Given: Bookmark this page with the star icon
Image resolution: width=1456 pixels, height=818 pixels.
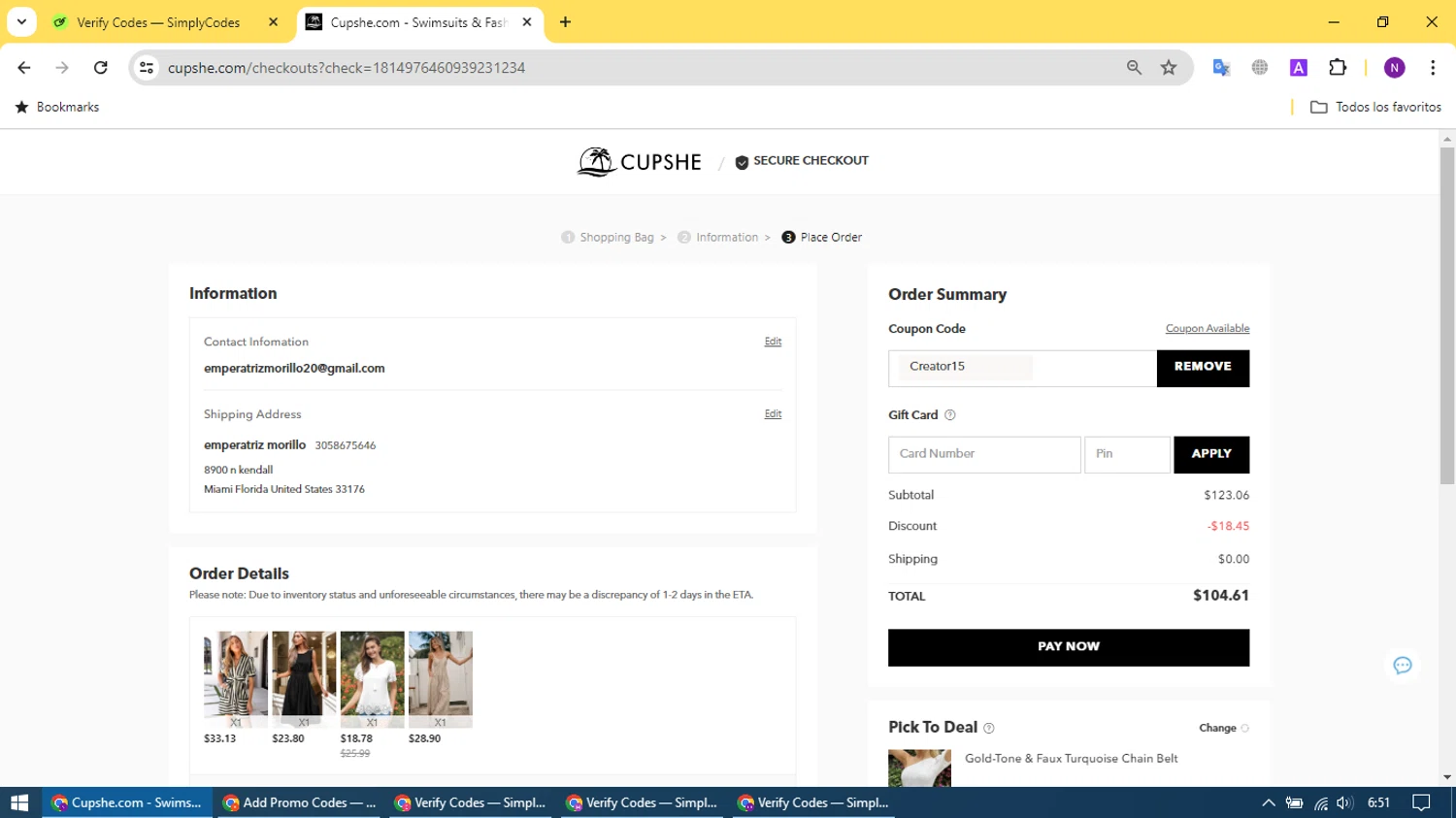Looking at the screenshot, I should tap(1169, 68).
